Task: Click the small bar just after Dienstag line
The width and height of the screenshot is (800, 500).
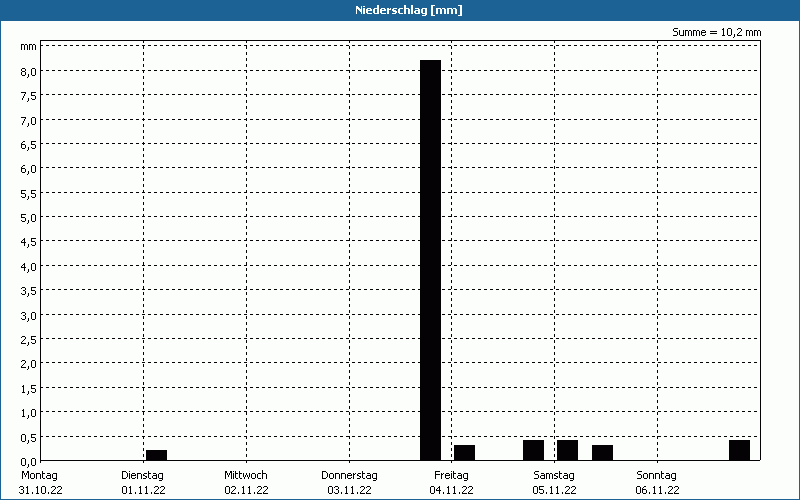Action: click(x=157, y=455)
